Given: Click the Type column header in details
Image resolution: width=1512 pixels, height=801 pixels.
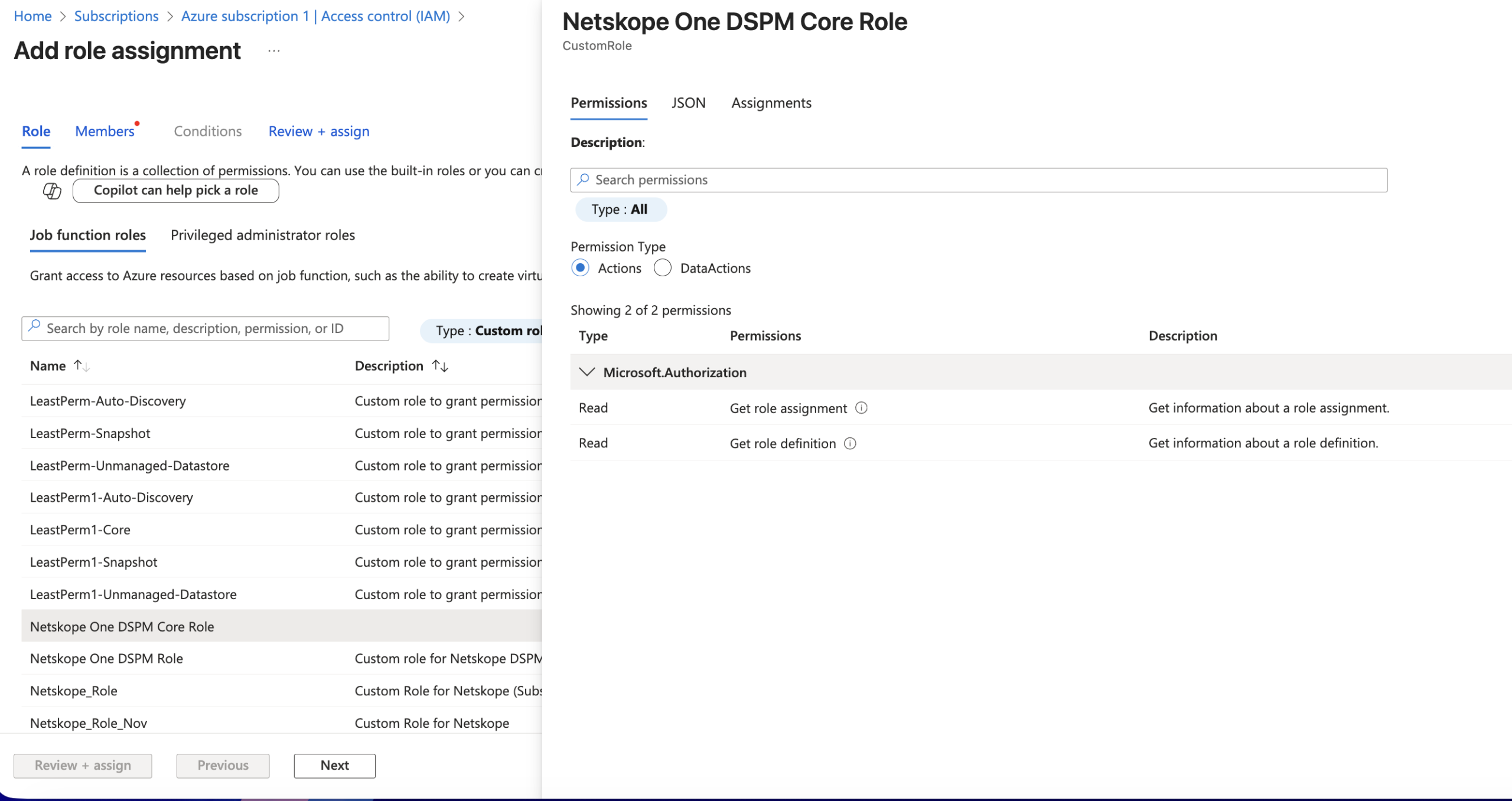Looking at the screenshot, I should [x=593, y=336].
